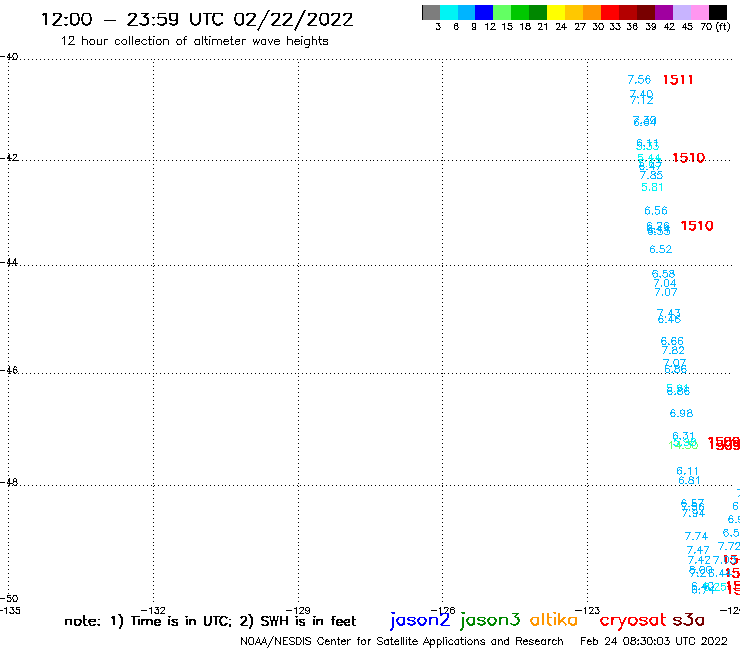Click the 'jason2' satellite label
The width and height of the screenshot is (740, 650).
pos(420,620)
